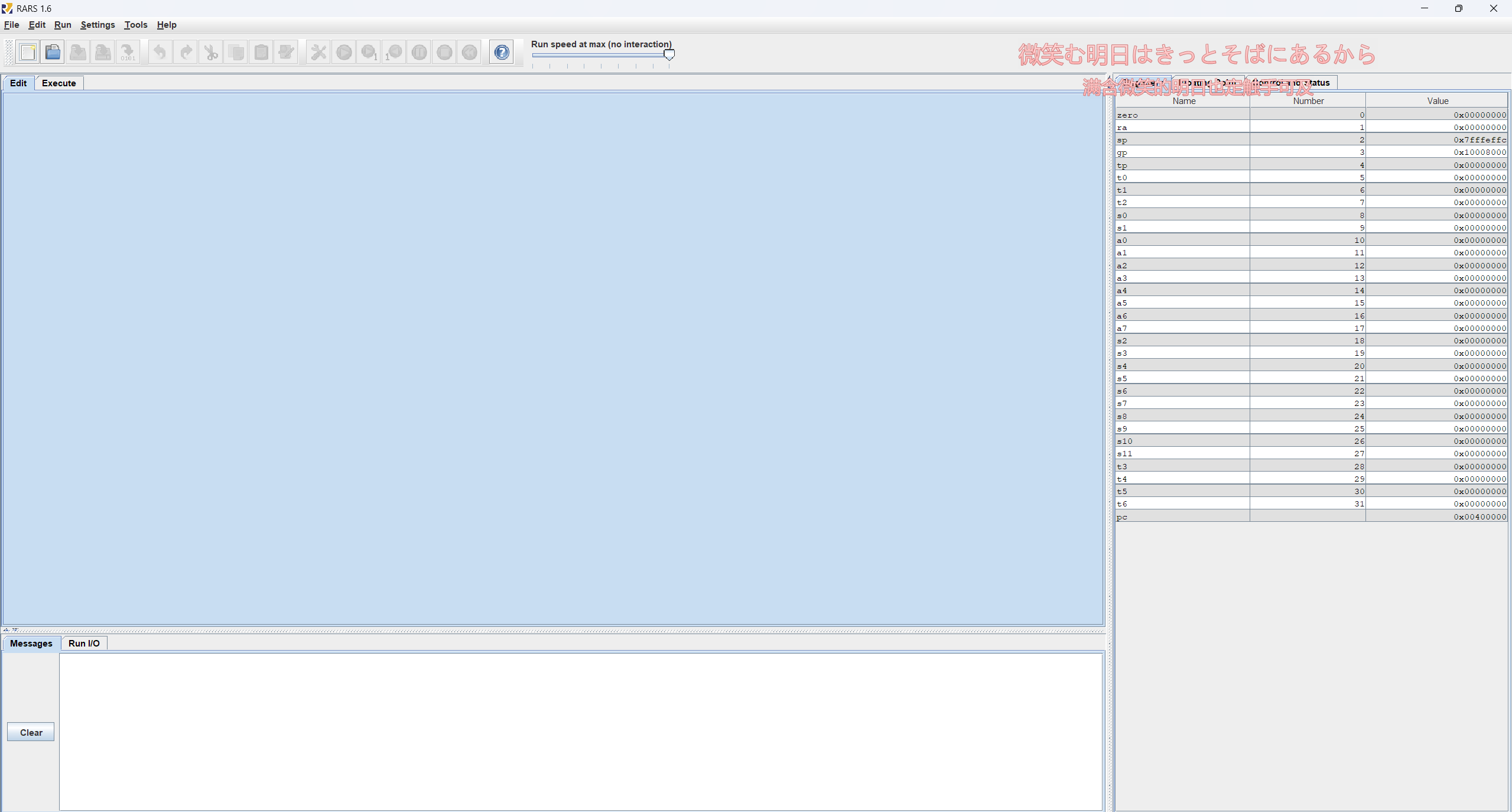Switch to the Execute tab
1512x812 pixels.
(x=58, y=83)
